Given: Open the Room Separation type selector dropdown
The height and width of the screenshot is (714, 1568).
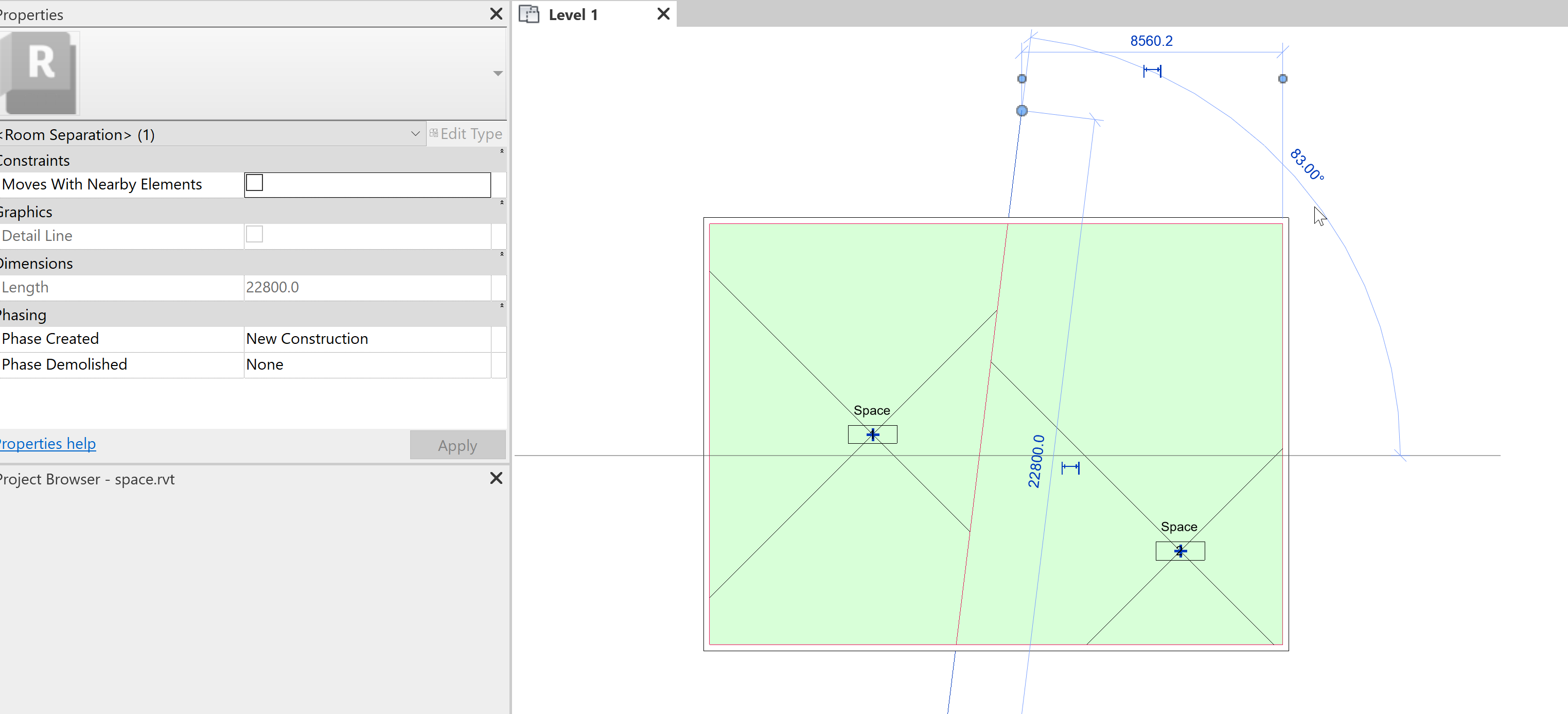Looking at the screenshot, I should pyautogui.click(x=416, y=133).
